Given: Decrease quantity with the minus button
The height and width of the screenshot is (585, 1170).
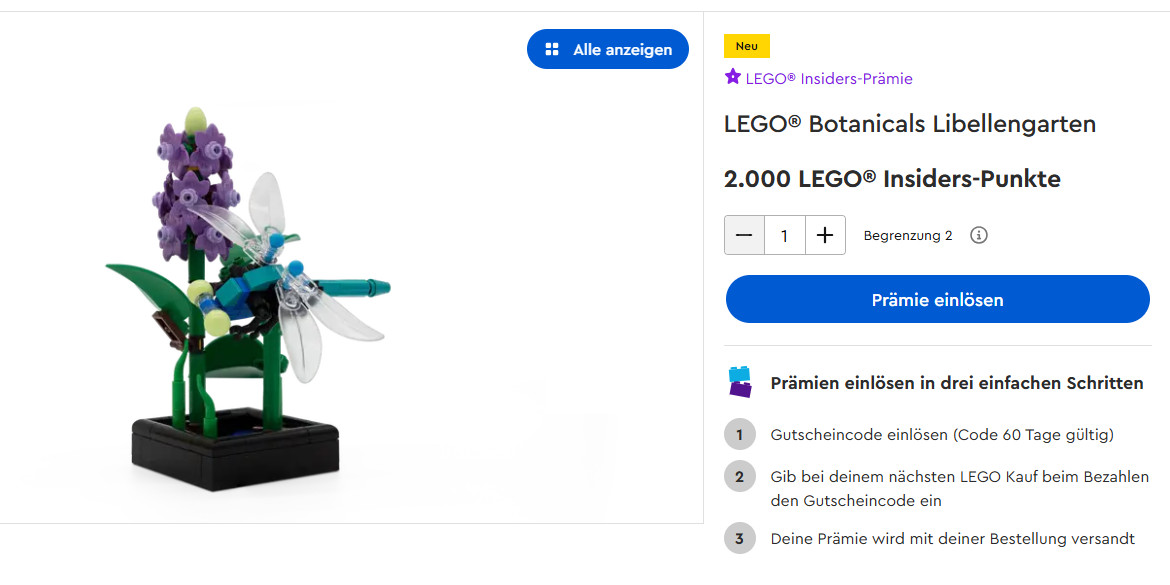Looking at the screenshot, I should (x=744, y=235).
